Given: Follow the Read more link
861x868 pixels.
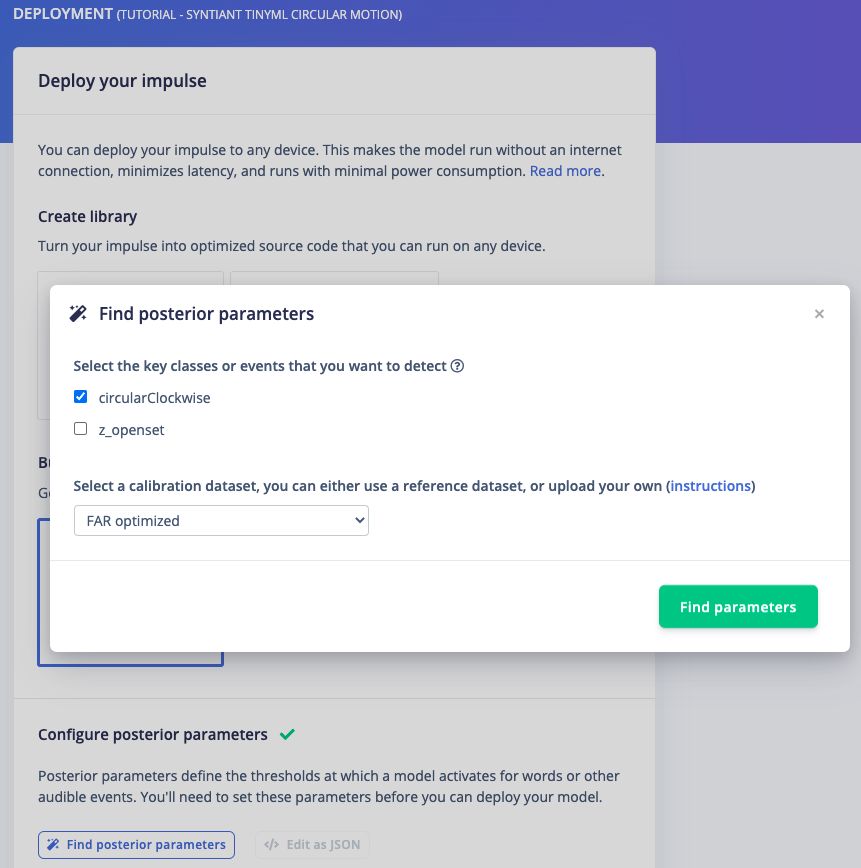Looking at the screenshot, I should [x=565, y=171].
